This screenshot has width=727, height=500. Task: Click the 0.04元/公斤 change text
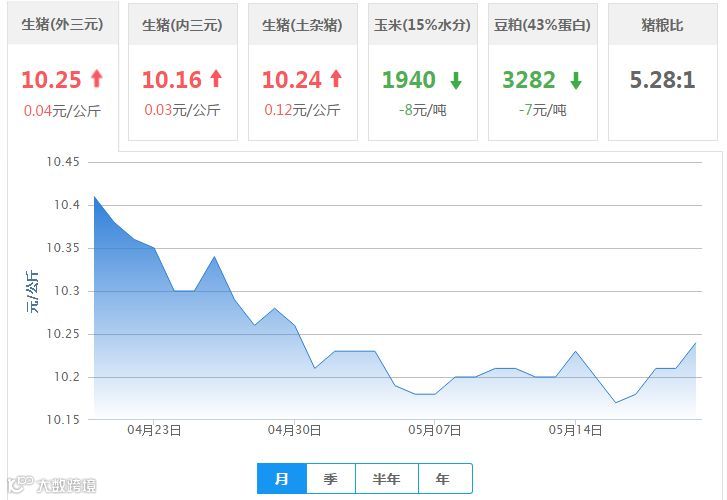tap(62, 111)
